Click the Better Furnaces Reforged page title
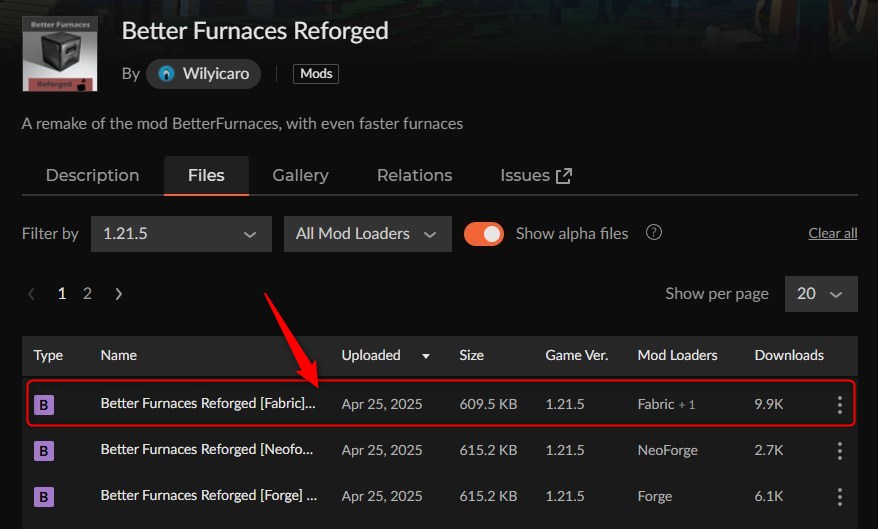This screenshot has height=529, width=878. pyautogui.click(x=255, y=31)
